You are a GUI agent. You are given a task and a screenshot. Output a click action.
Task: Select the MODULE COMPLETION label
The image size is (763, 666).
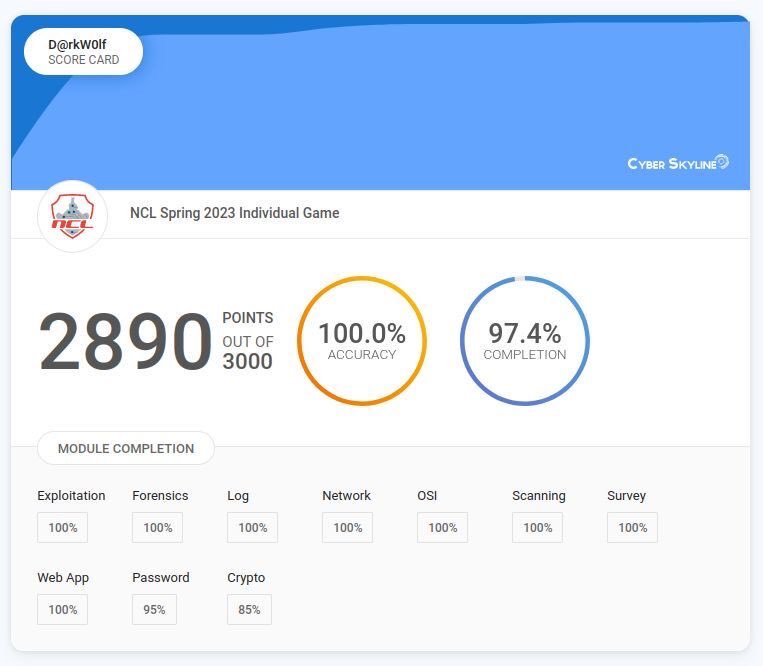pyautogui.click(x=126, y=448)
